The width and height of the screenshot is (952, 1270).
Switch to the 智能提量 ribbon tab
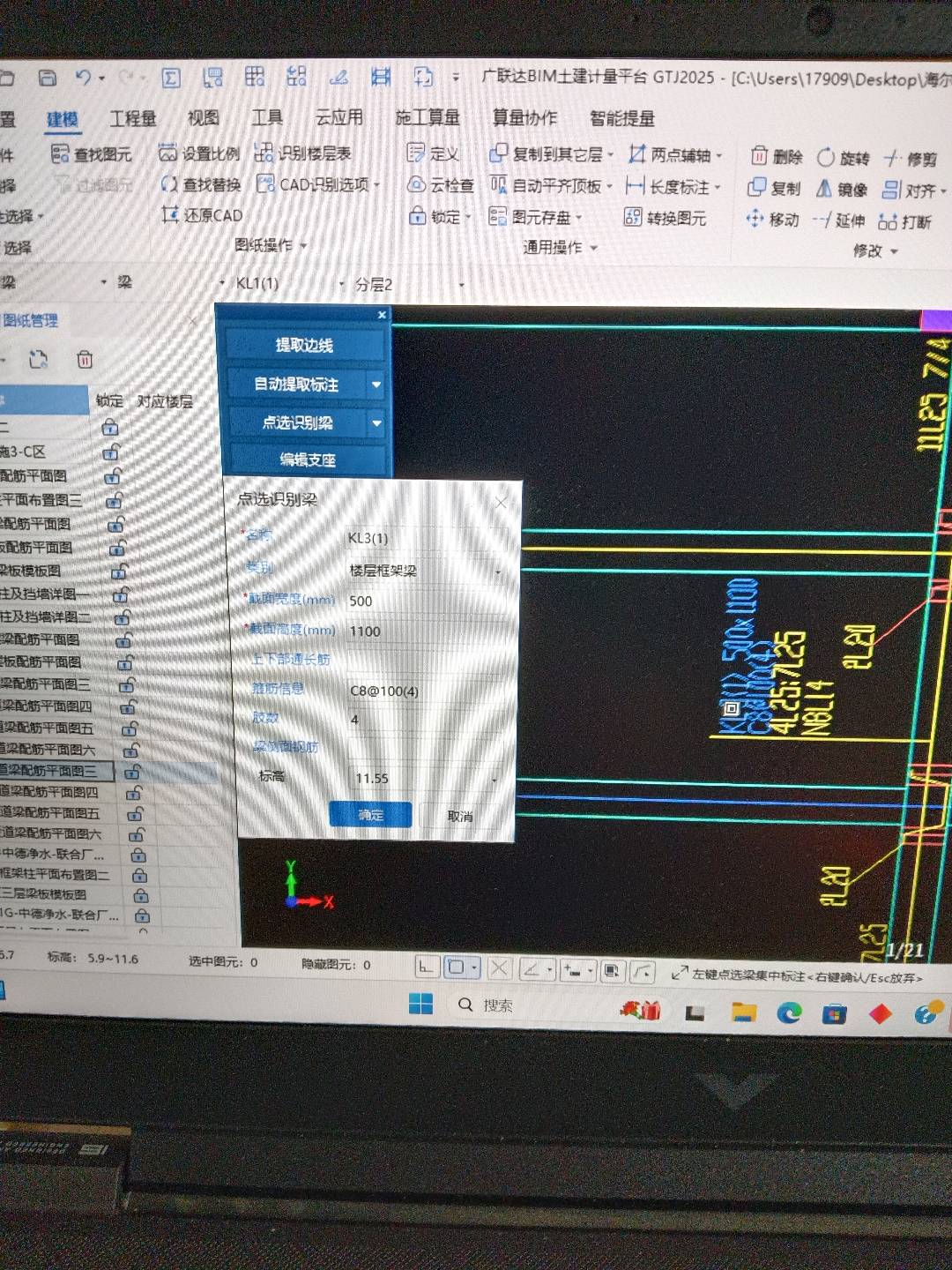[622, 118]
